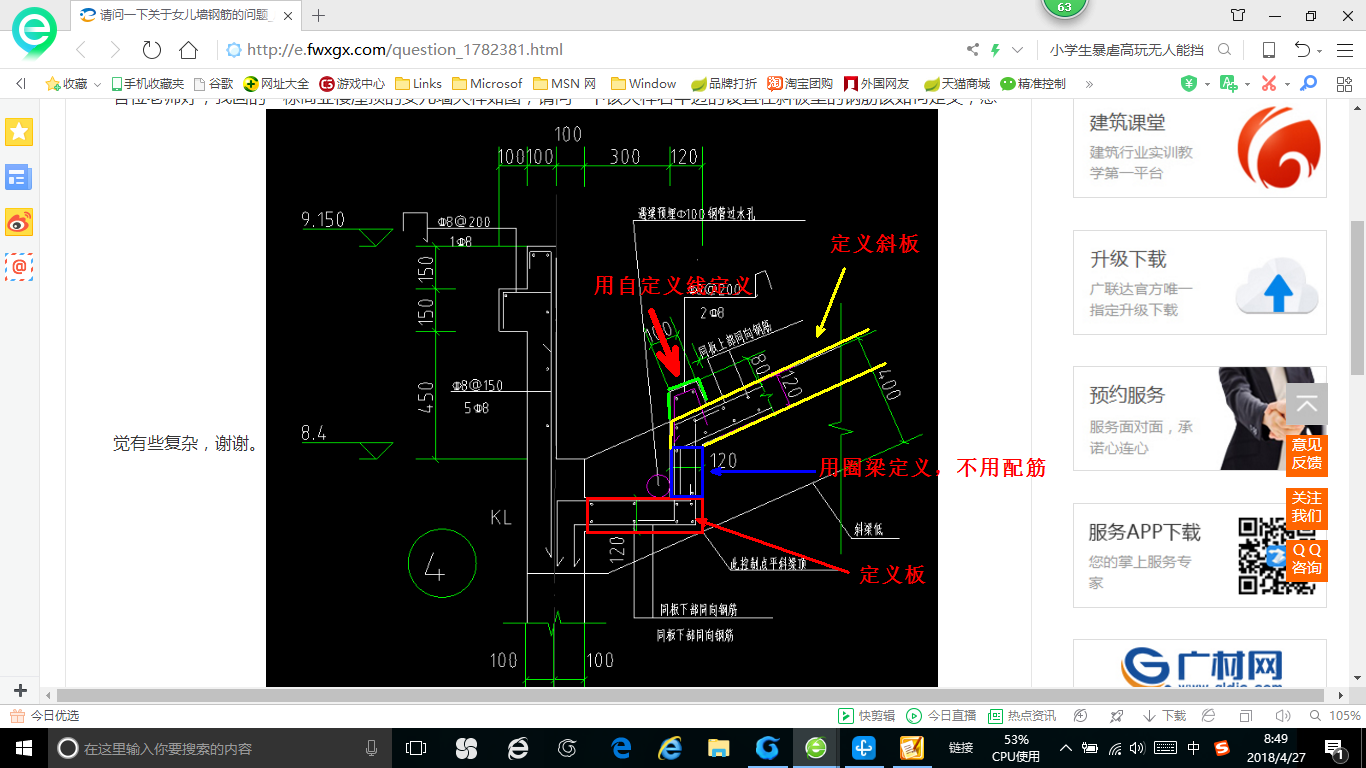Image resolution: width=1366 pixels, height=768 pixels.
Task: Open the 游戏中心 bookmark
Action: point(352,84)
